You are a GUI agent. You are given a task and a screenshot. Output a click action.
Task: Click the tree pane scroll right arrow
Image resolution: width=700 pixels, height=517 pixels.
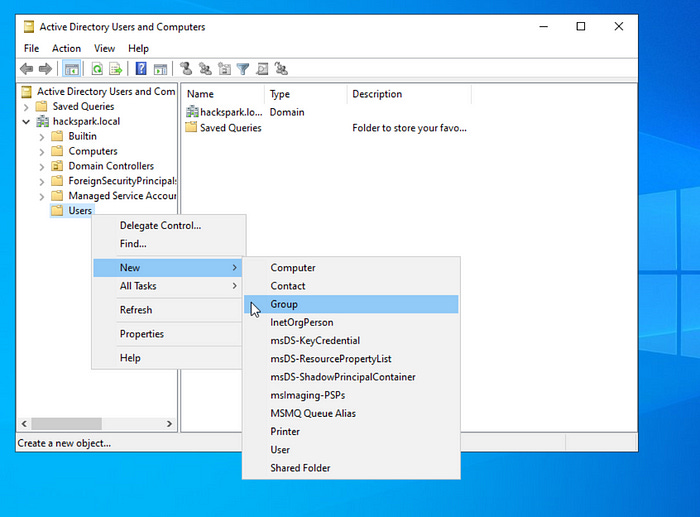pyautogui.click(x=169, y=423)
